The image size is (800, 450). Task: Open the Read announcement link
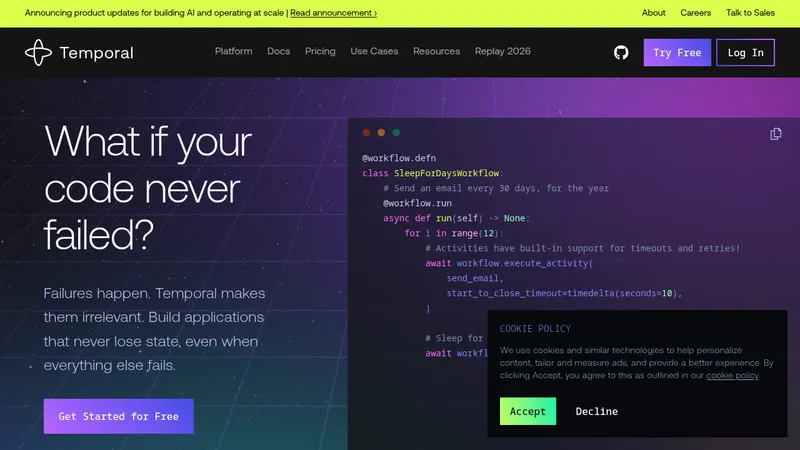(x=334, y=13)
